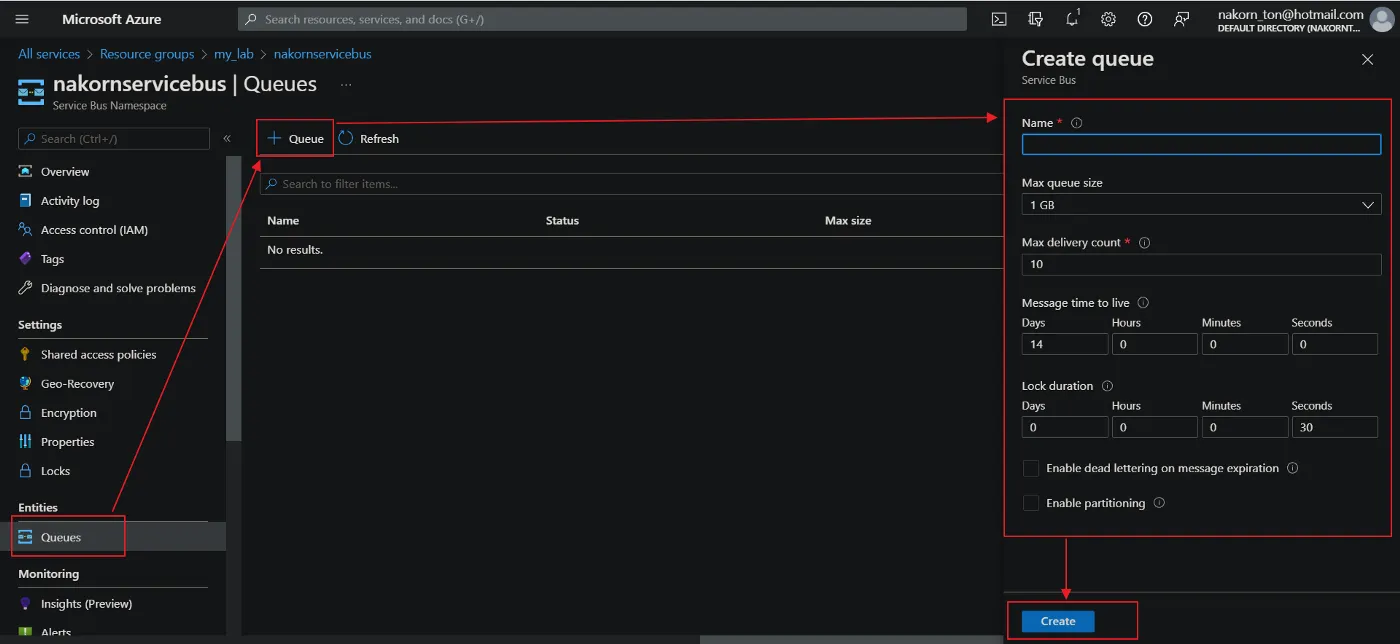
Task: Click the plus Queue button
Action: (x=295, y=139)
